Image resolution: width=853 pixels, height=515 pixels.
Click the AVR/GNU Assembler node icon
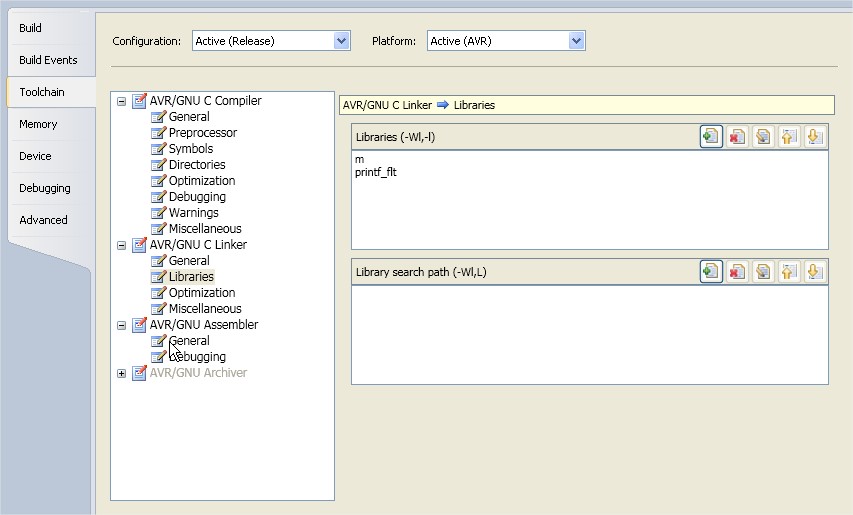(140, 325)
